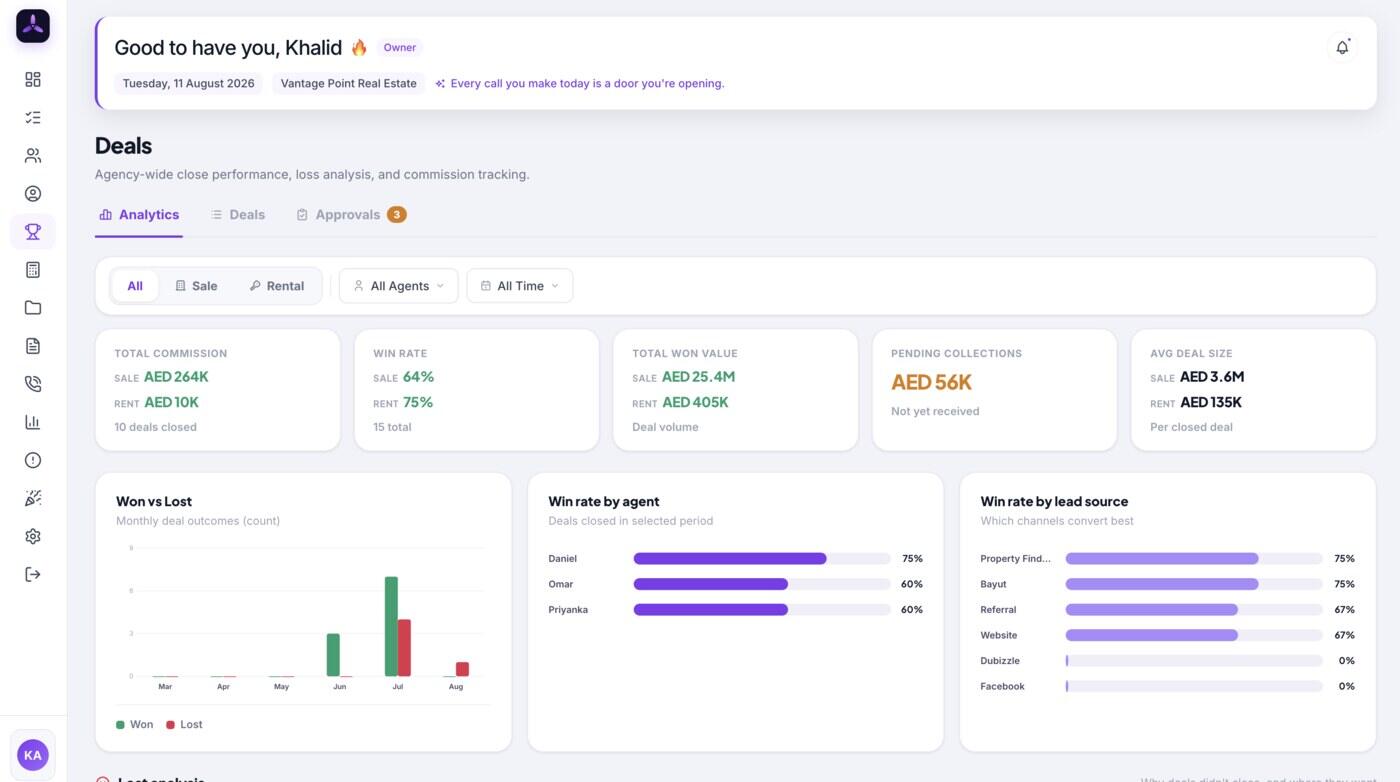Click the Won legend item

point(135,724)
